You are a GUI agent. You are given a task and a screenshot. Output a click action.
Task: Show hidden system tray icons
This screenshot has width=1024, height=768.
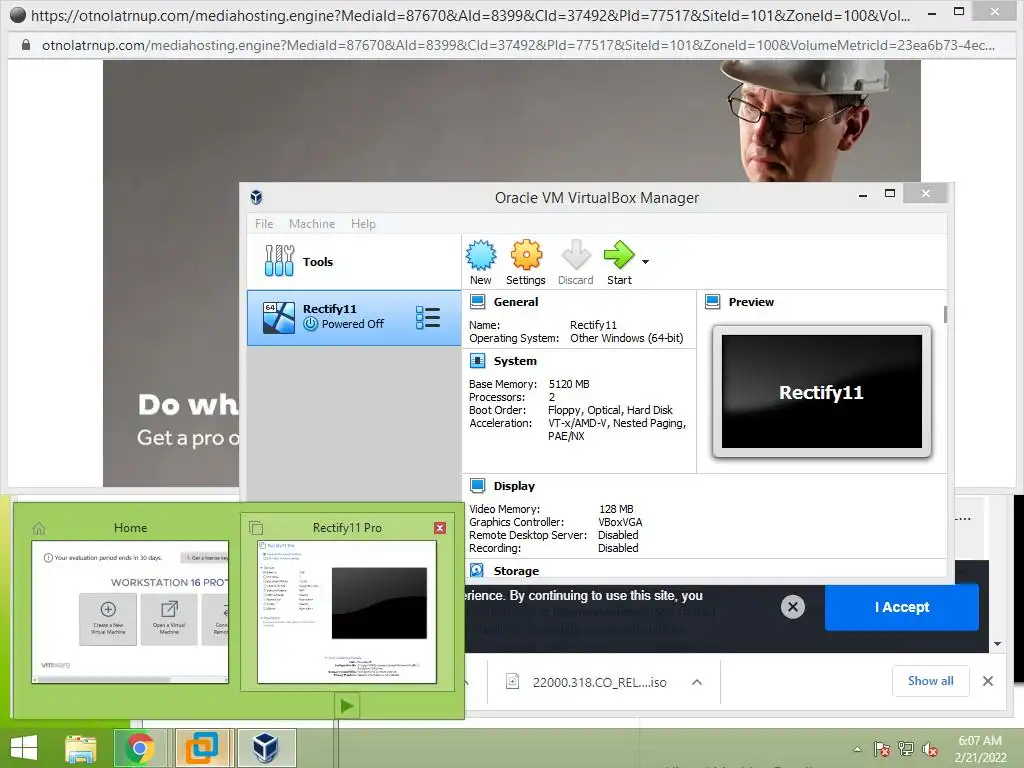click(857, 749)
